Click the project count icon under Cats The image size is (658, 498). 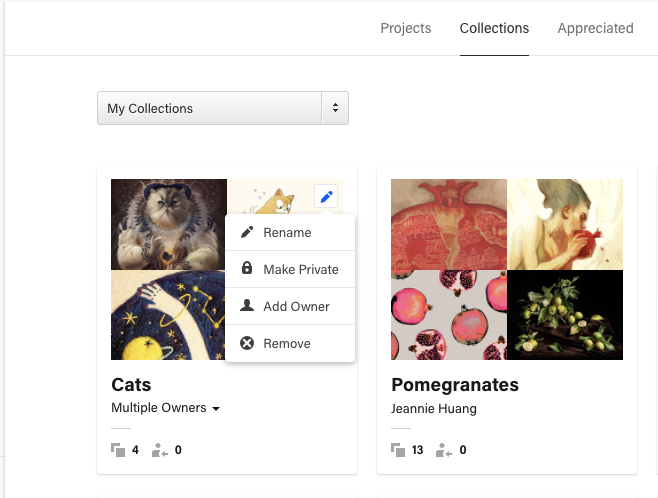[x=118, y=450]
